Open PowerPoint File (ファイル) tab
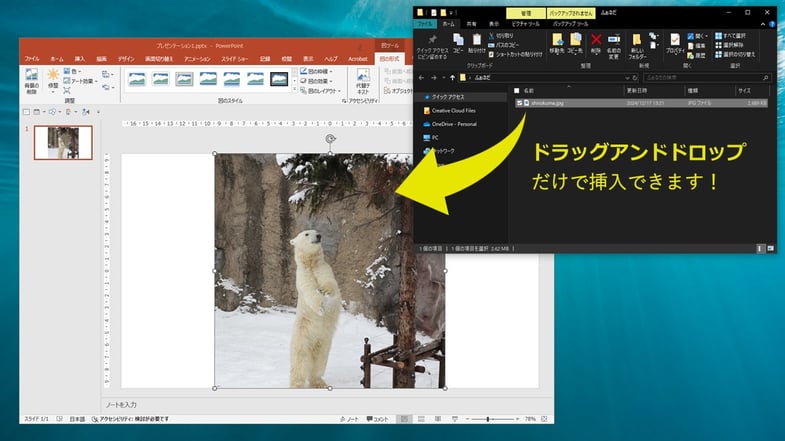 pos(32,59)
